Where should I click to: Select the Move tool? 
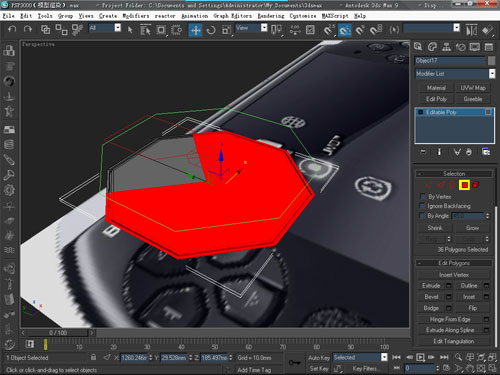coord(196,30)
